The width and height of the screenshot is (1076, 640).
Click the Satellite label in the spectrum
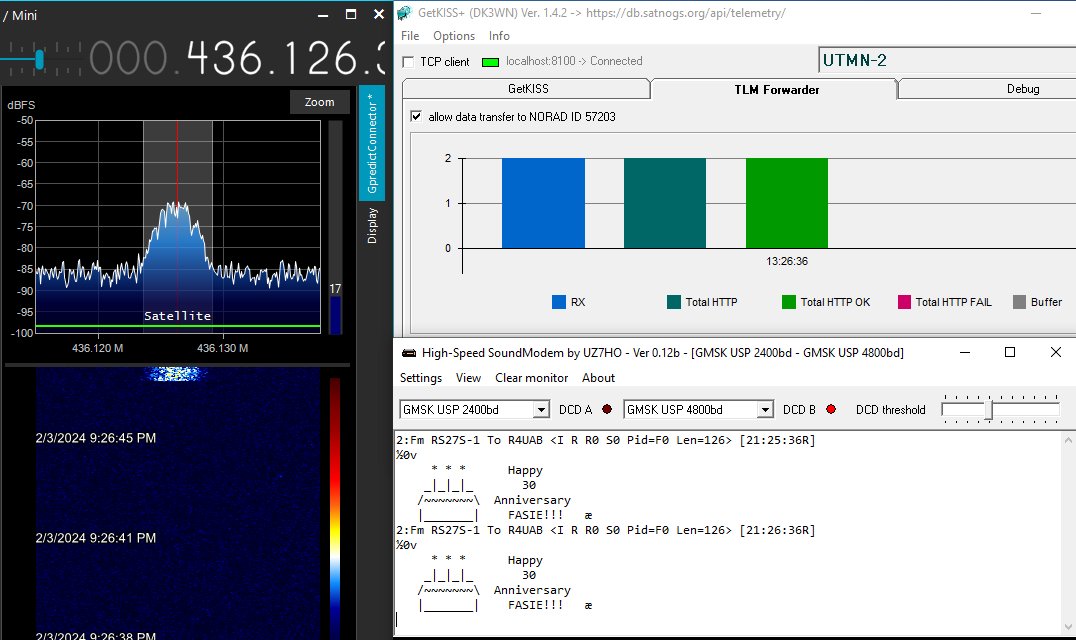coord(177,316)
